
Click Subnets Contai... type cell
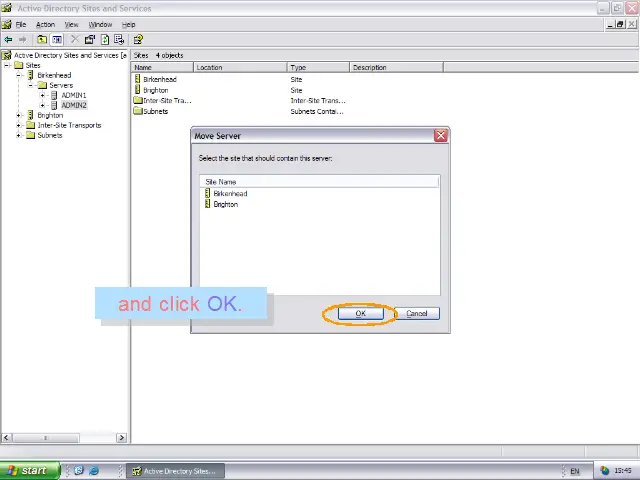pos(317,111)
